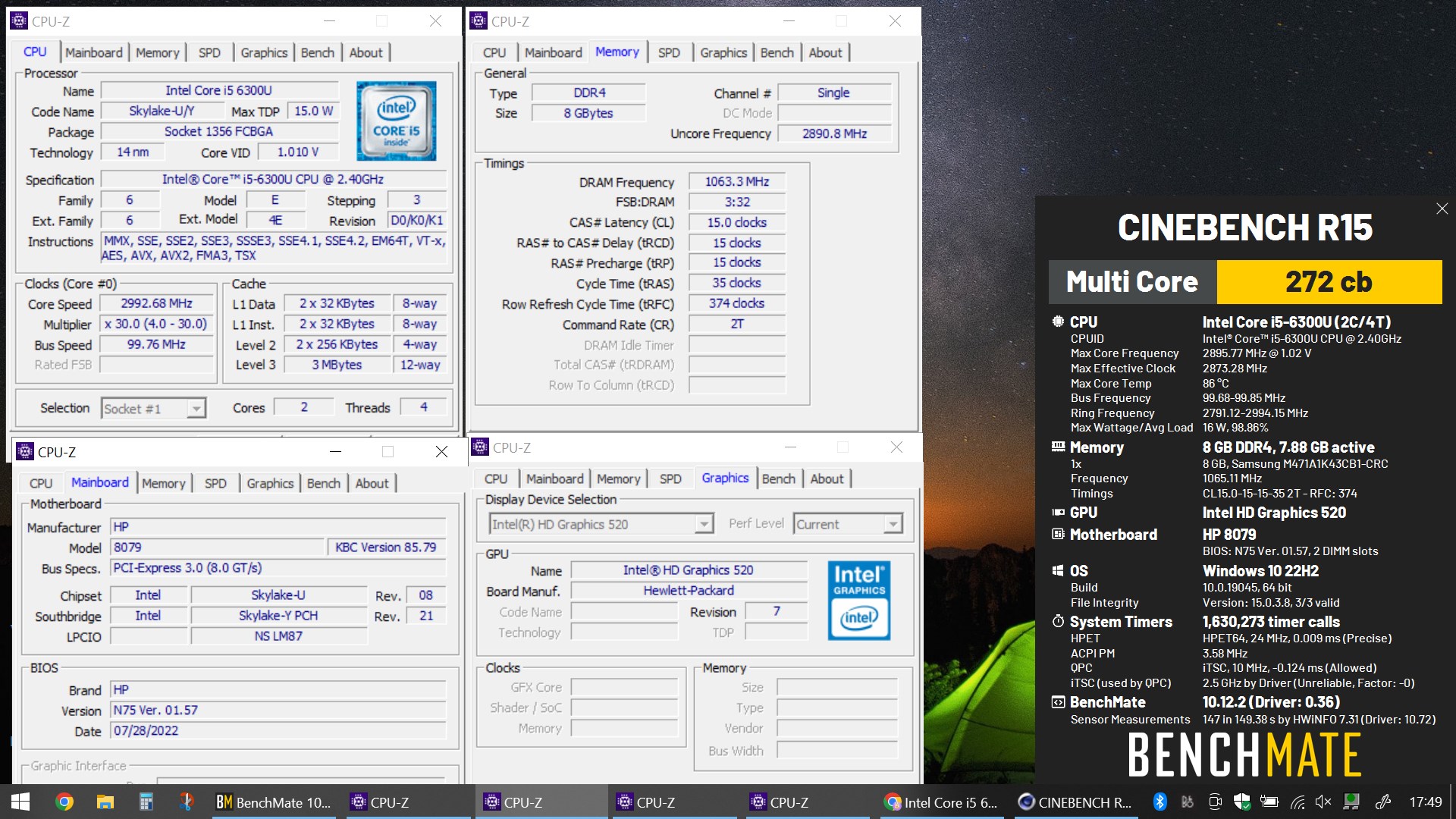Switch to the CPU tab in the Memory window
Viewport: 1456px width, 819px height.
tap(494, 52)
